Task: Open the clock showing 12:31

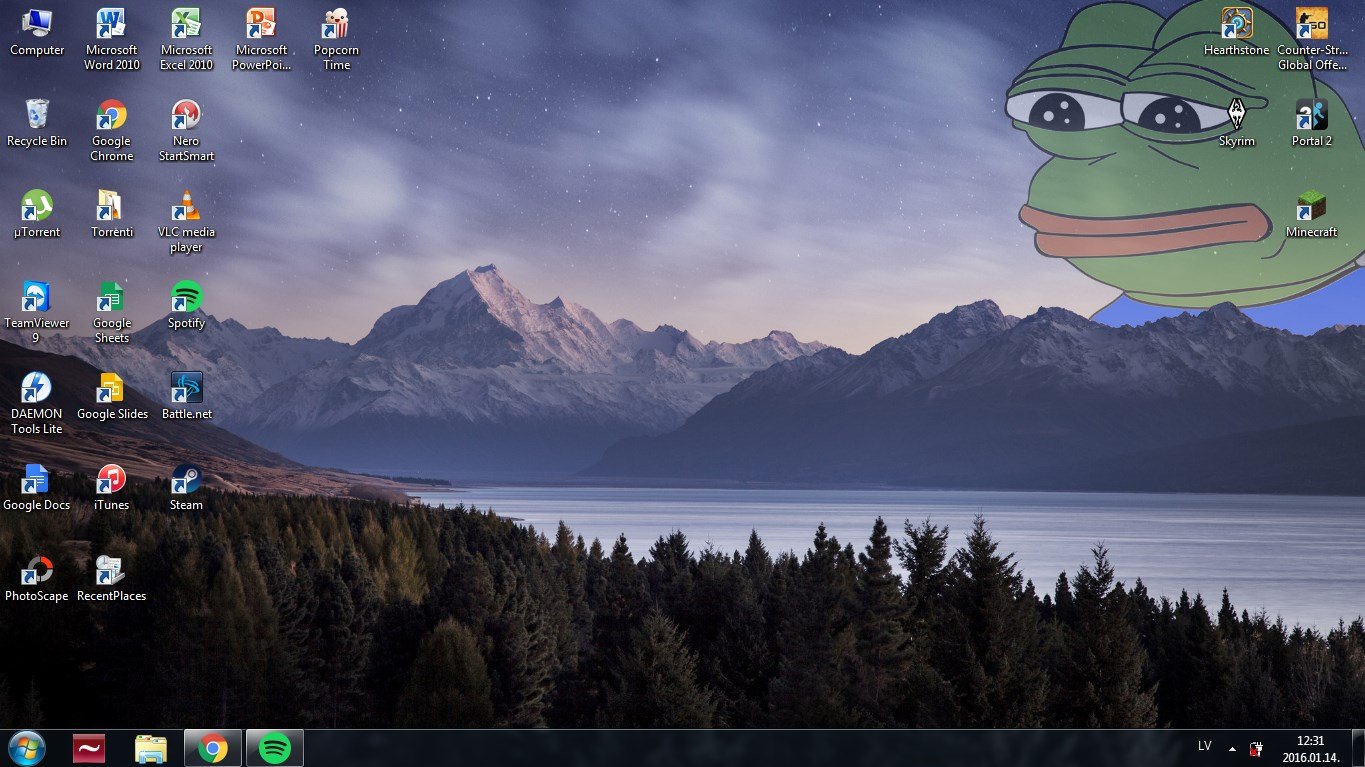Action: (1310, 748)
